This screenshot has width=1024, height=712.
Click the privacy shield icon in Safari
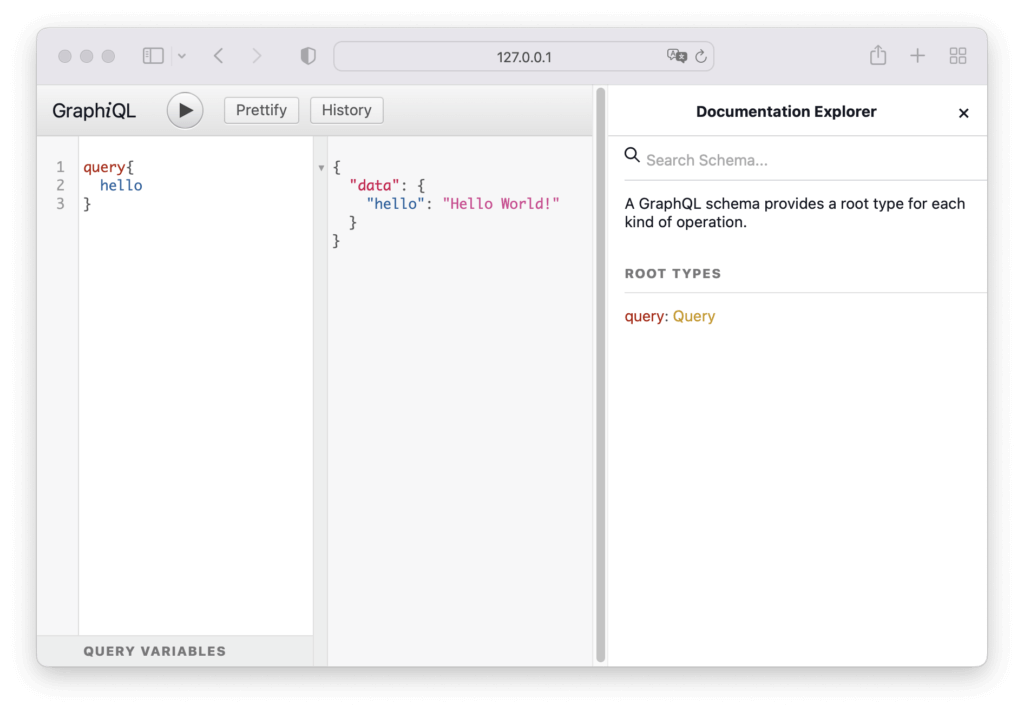[308, 56]
